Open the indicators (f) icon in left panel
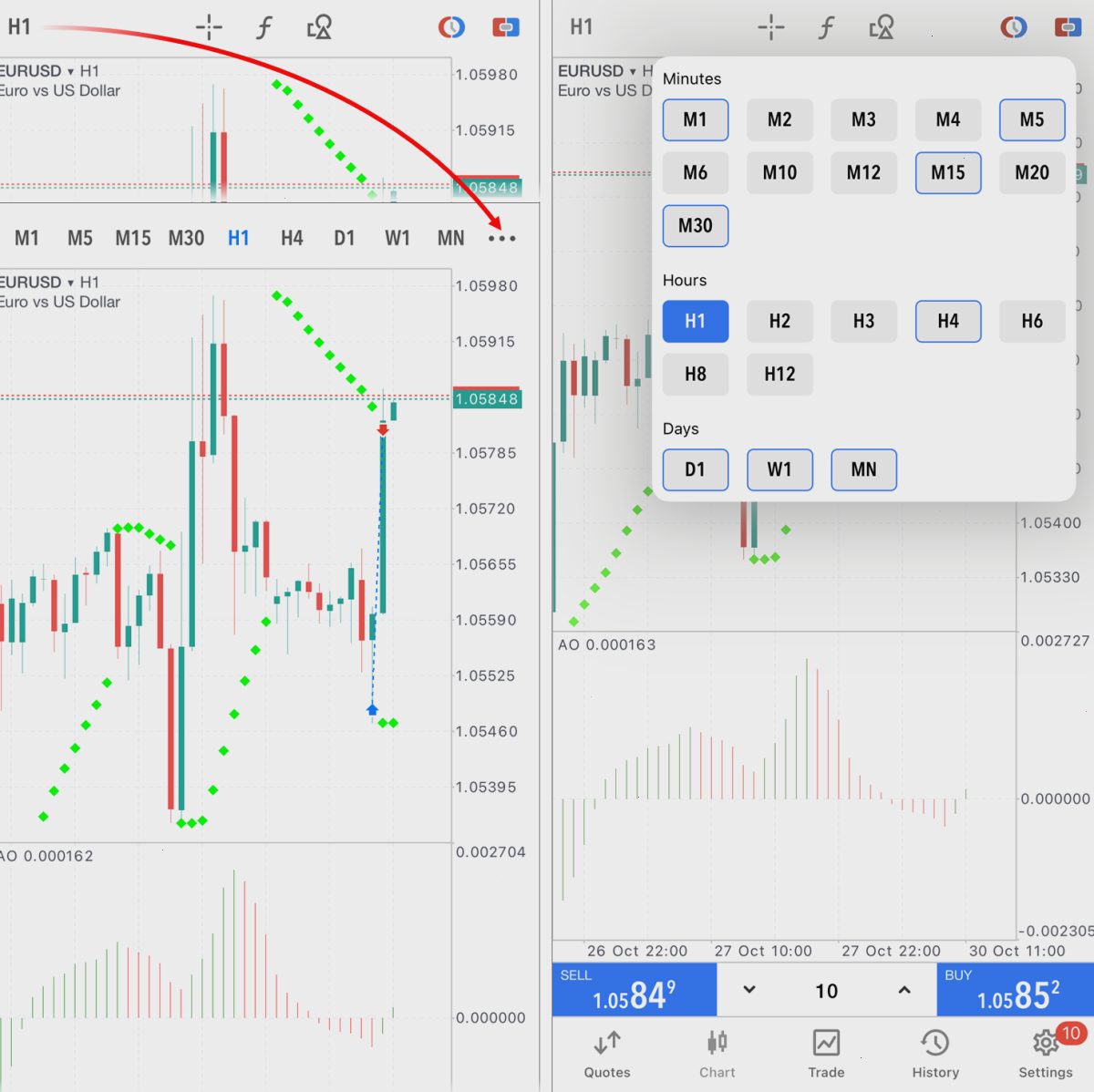Image resolution: width=1094 pixels, height=1092 pixels. pos(264,27)
